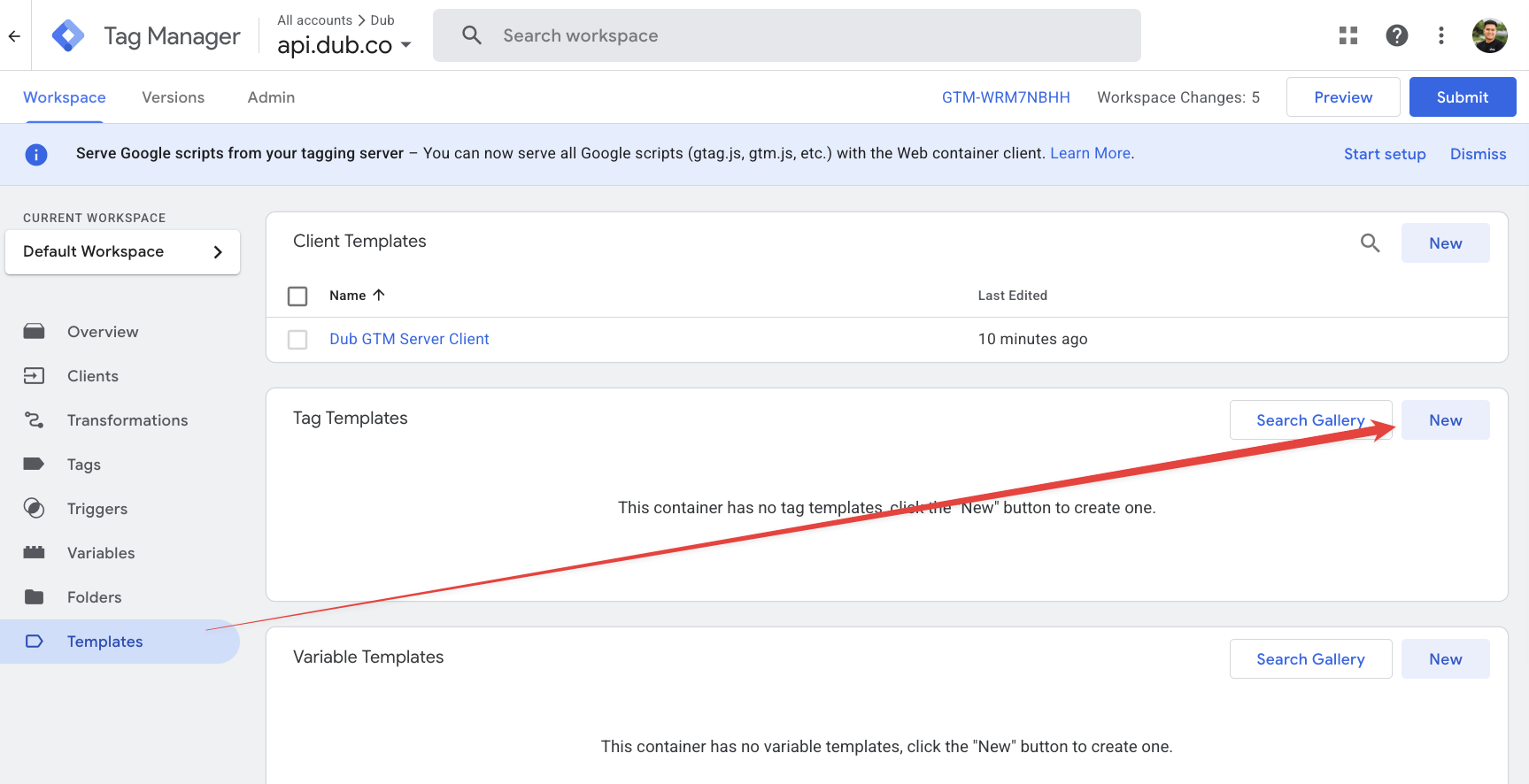Click the Tags sidebar icon

tap(35, 465)
